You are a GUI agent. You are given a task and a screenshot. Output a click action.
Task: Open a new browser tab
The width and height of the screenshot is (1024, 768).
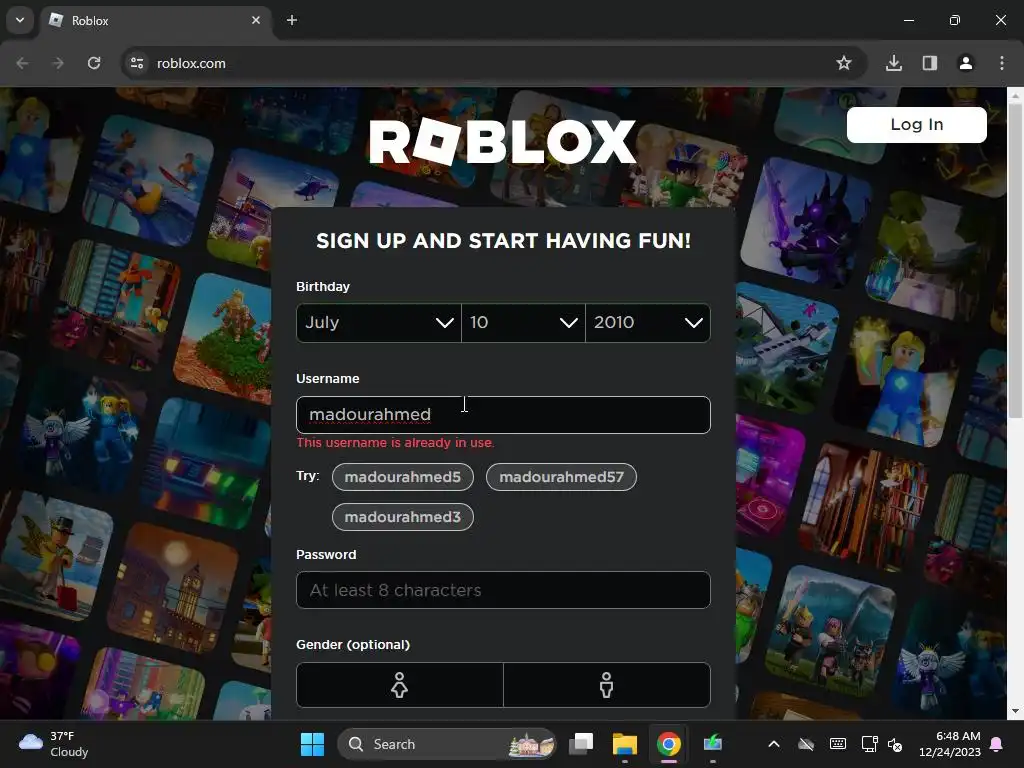tap(292, 20)
